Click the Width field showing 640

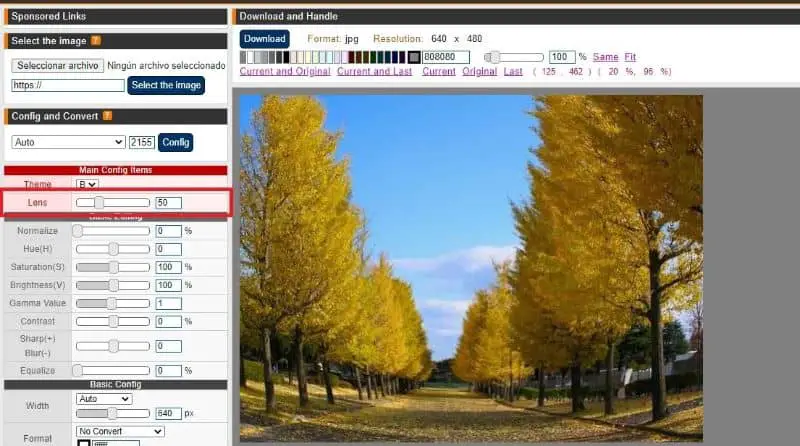pos(168,413)
